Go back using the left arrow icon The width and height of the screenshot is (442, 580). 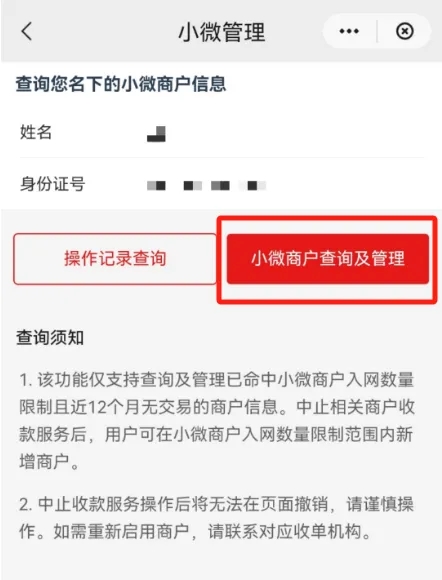[x=27, y=31]
